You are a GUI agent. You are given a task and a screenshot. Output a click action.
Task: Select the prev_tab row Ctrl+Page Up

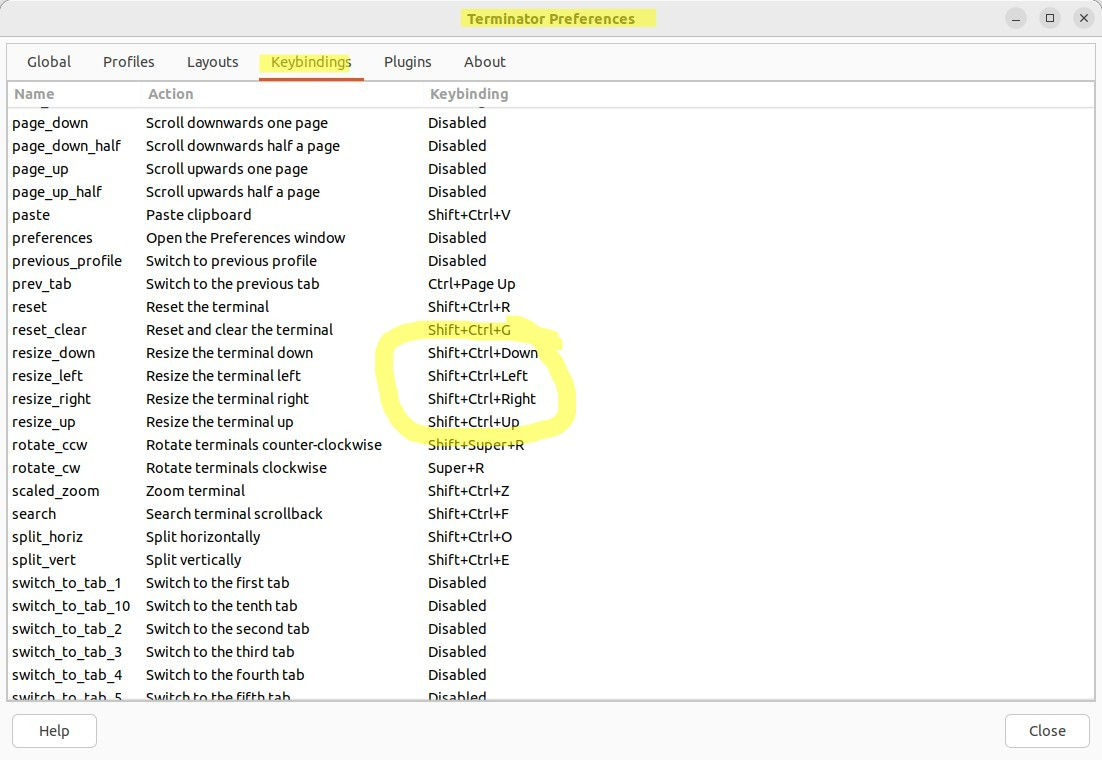tap(471, 283)
